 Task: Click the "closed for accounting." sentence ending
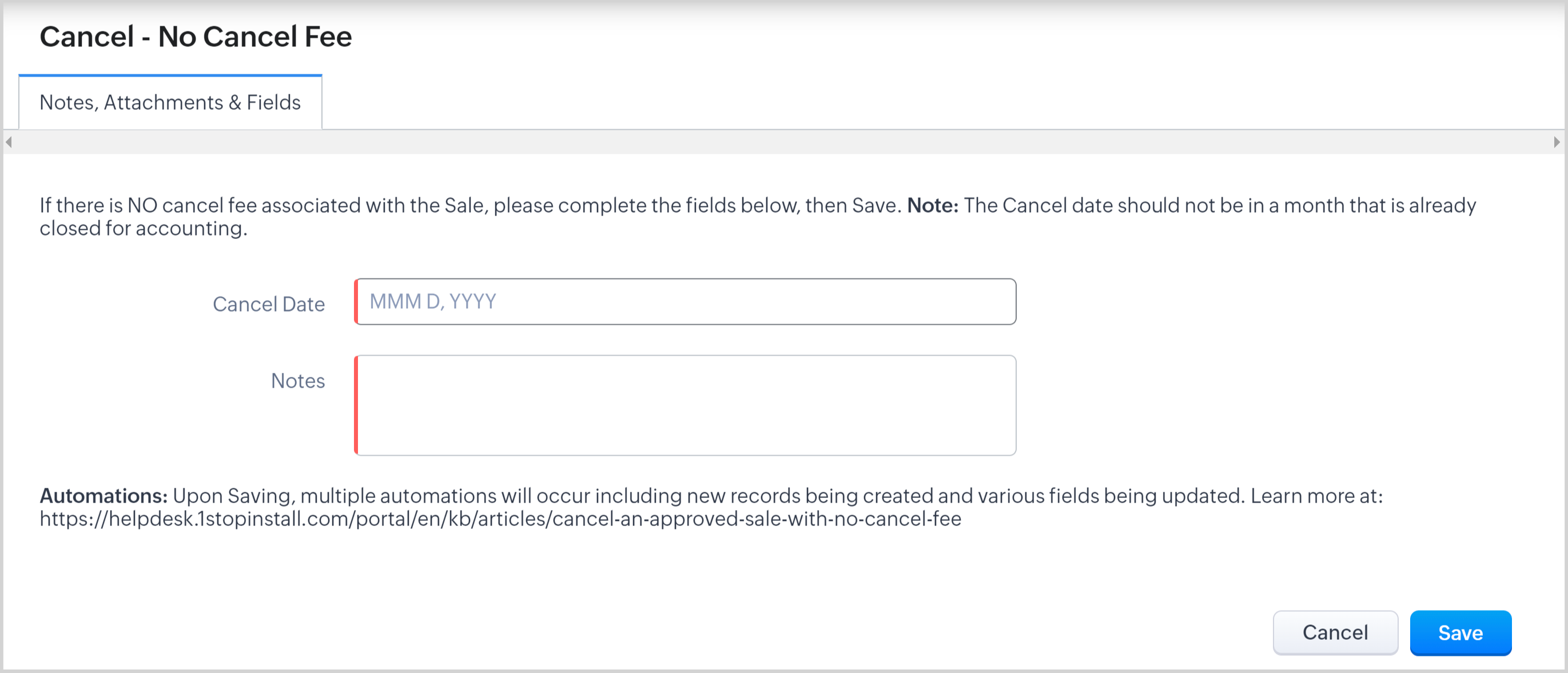(x=144, y=229)
